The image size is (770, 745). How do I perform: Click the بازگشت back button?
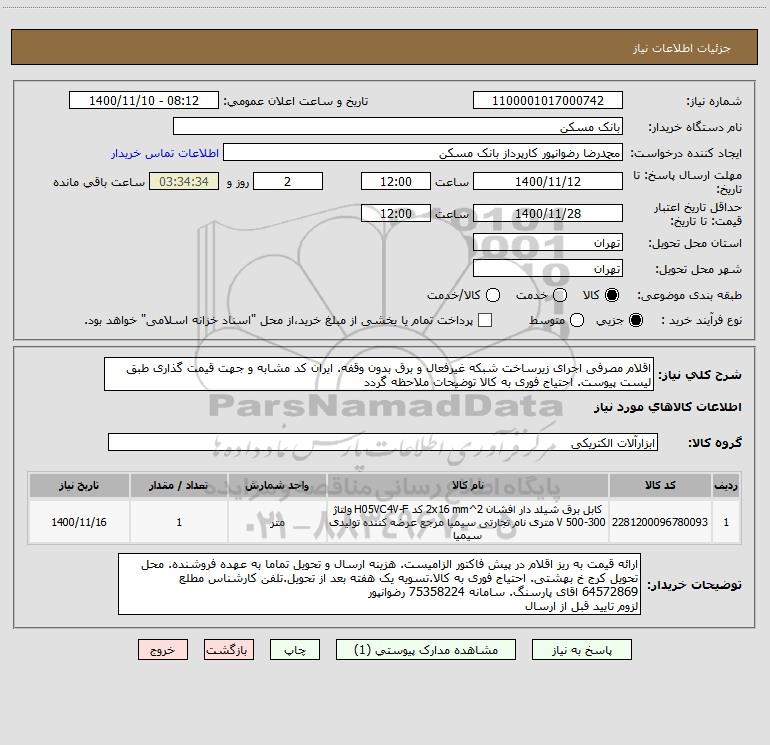click(229, 650)
